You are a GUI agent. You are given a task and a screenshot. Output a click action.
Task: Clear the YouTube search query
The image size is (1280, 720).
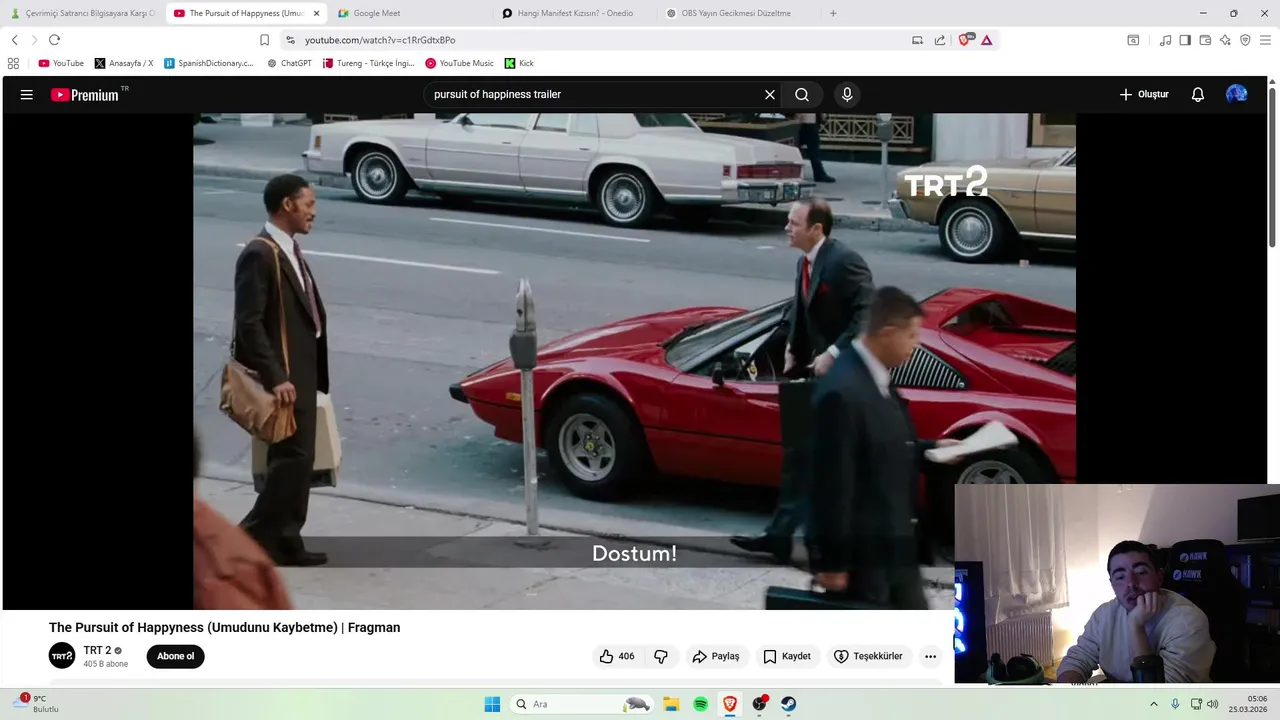point(770,95)
